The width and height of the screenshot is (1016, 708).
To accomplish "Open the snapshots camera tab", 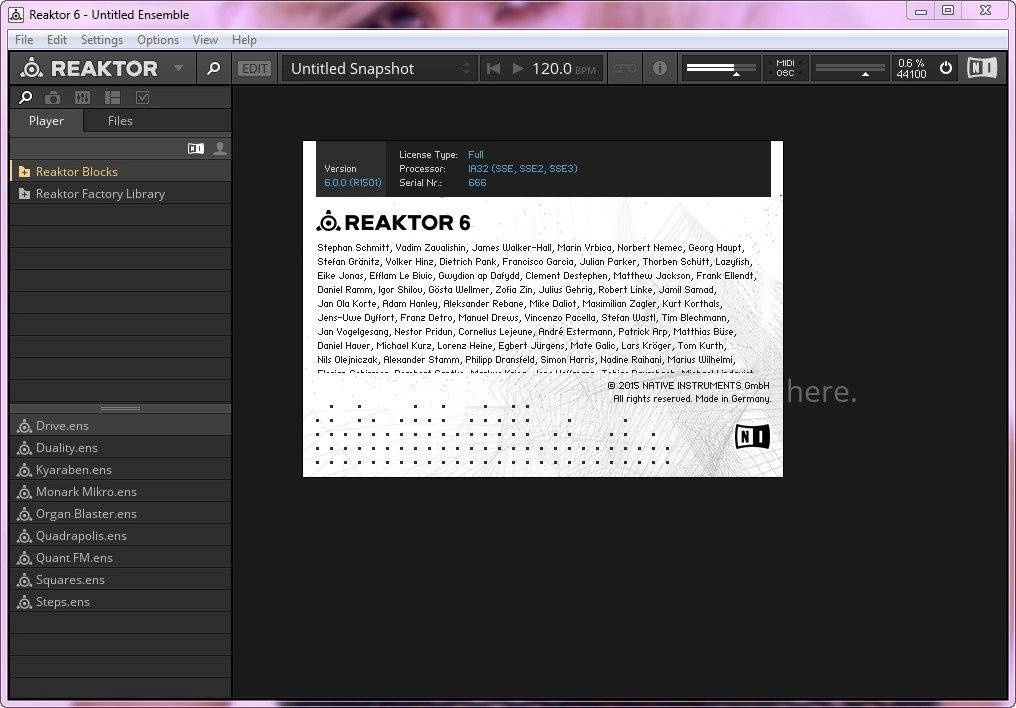I will [x=52, y=98].
